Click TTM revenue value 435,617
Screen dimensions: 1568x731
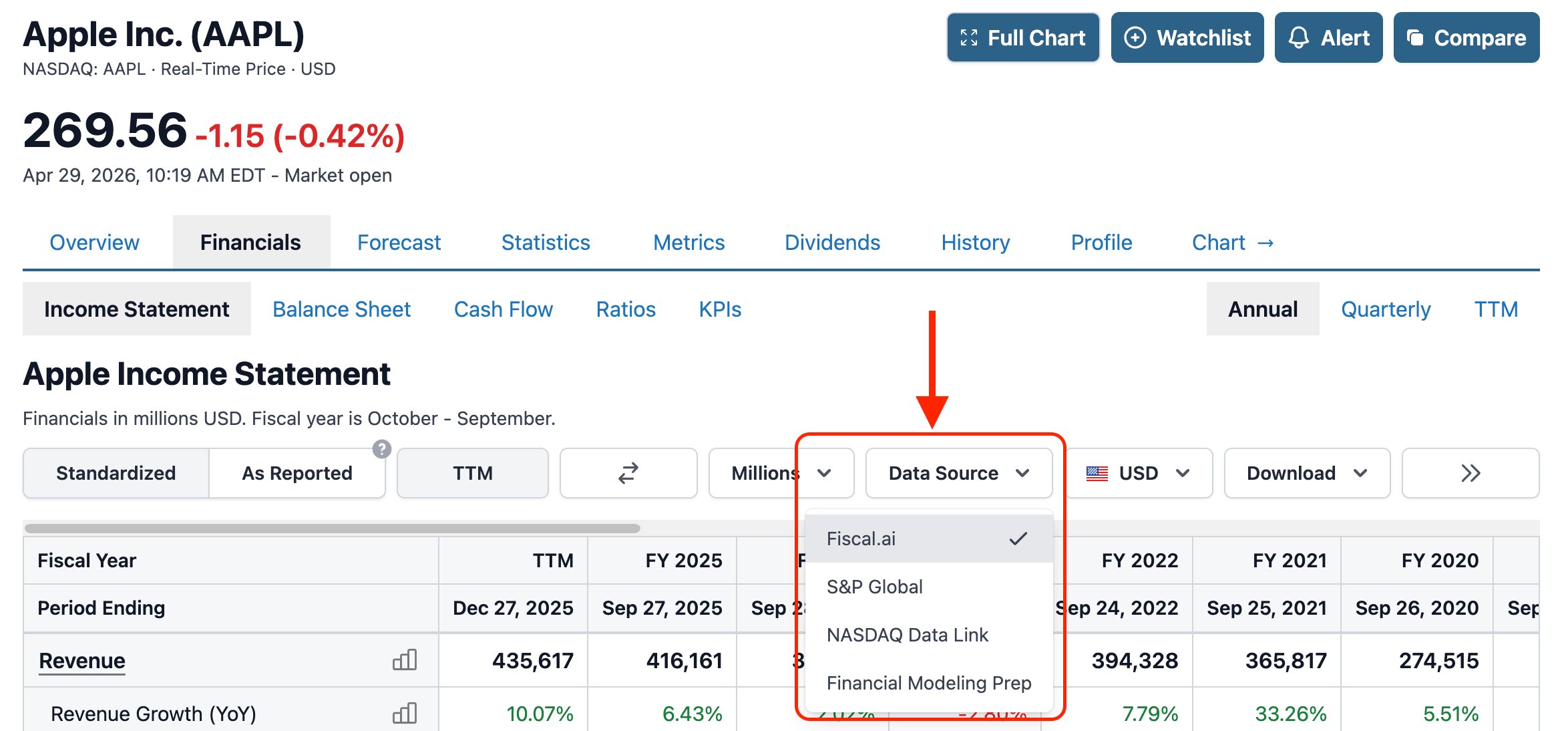[533, 661]
